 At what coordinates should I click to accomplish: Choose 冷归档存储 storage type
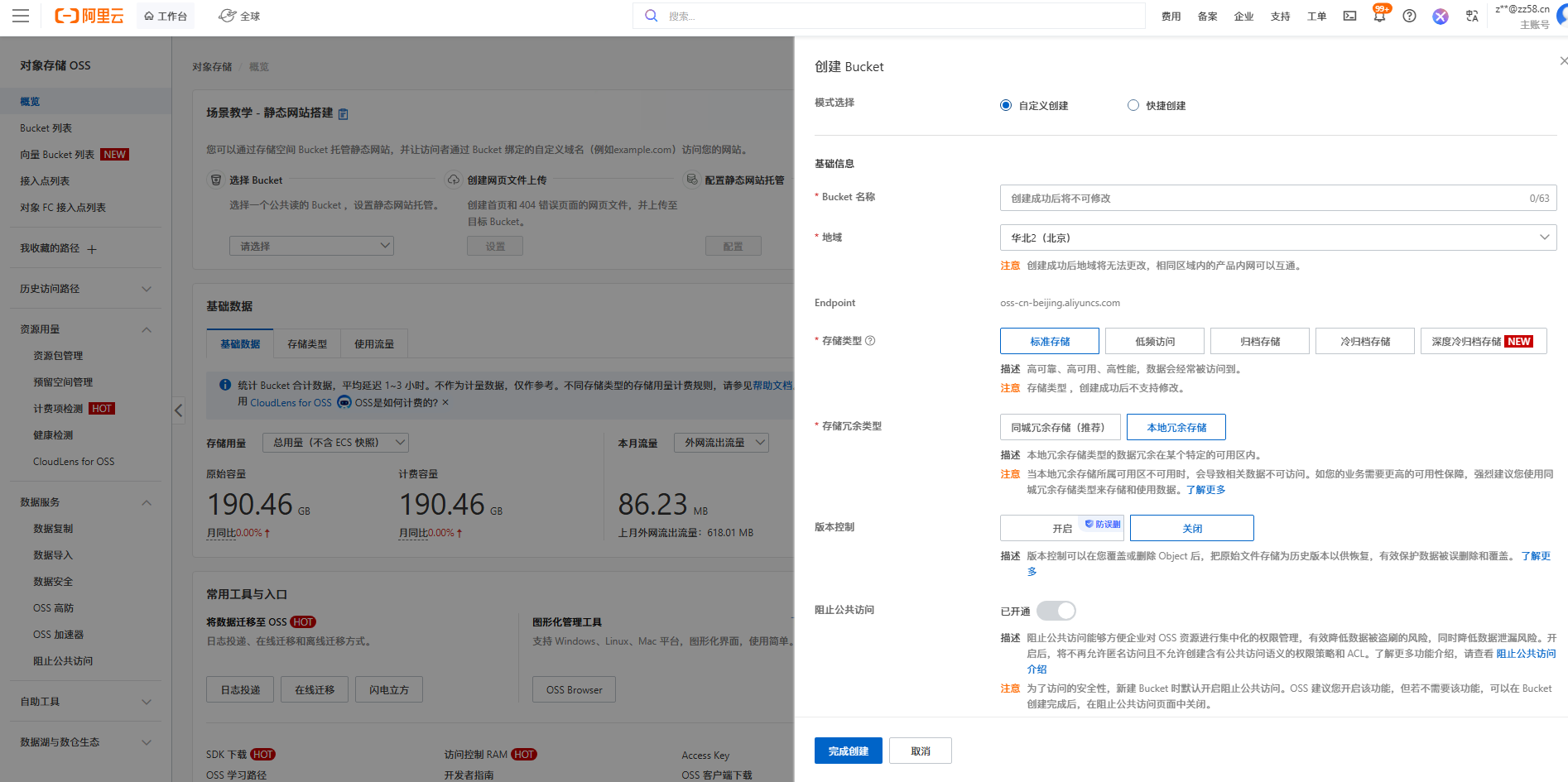1364,341
